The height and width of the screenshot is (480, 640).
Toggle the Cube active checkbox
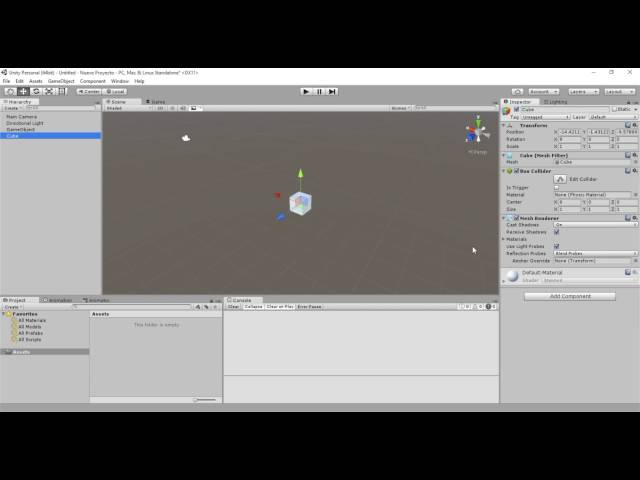coord(516,109)
